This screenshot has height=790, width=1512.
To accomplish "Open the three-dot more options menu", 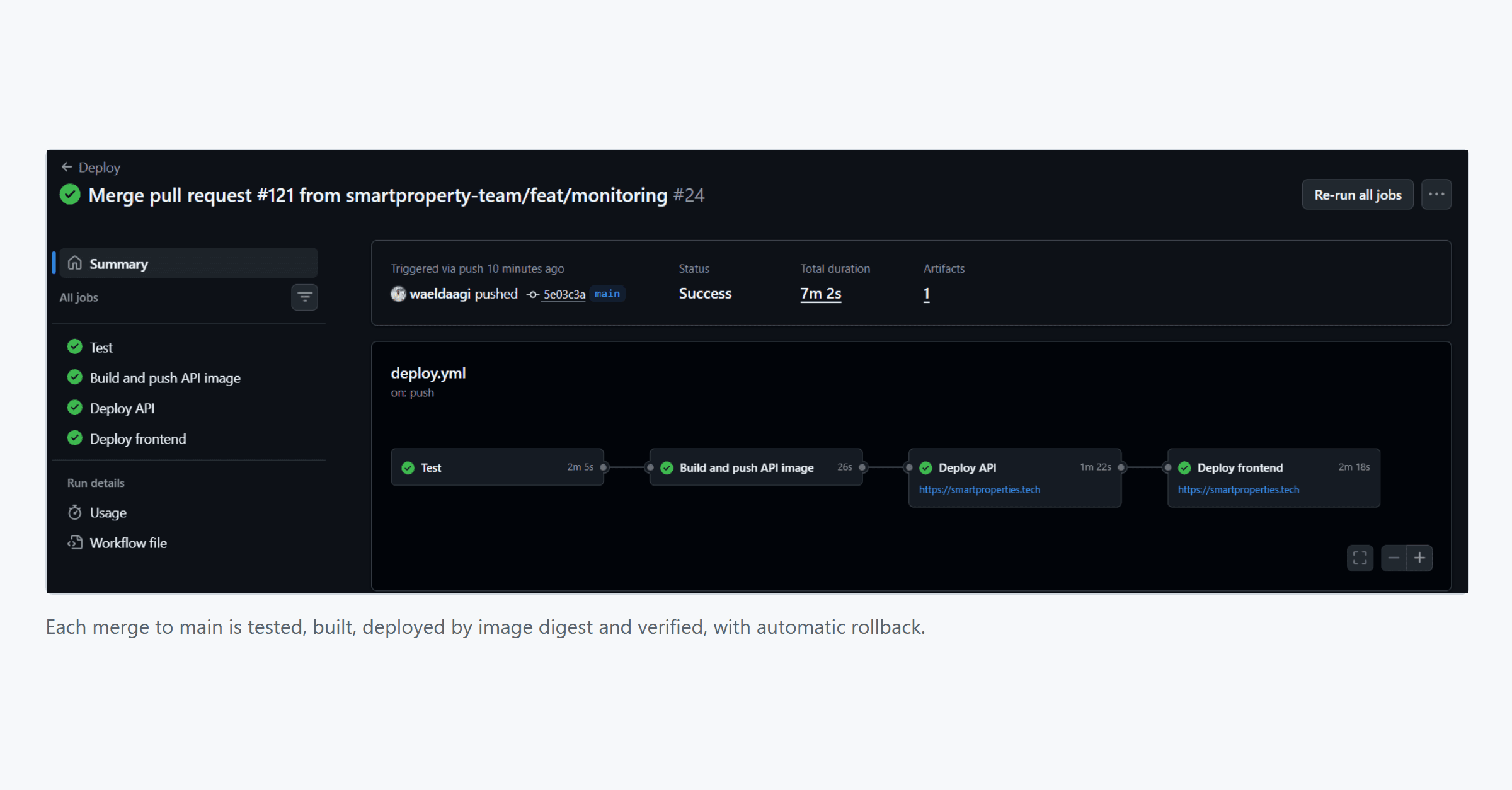I will click(x=1436, y=195).
